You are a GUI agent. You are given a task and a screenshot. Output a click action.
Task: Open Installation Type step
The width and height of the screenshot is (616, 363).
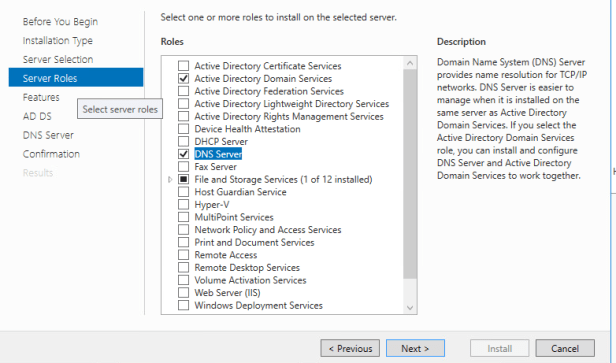(58, 40)
